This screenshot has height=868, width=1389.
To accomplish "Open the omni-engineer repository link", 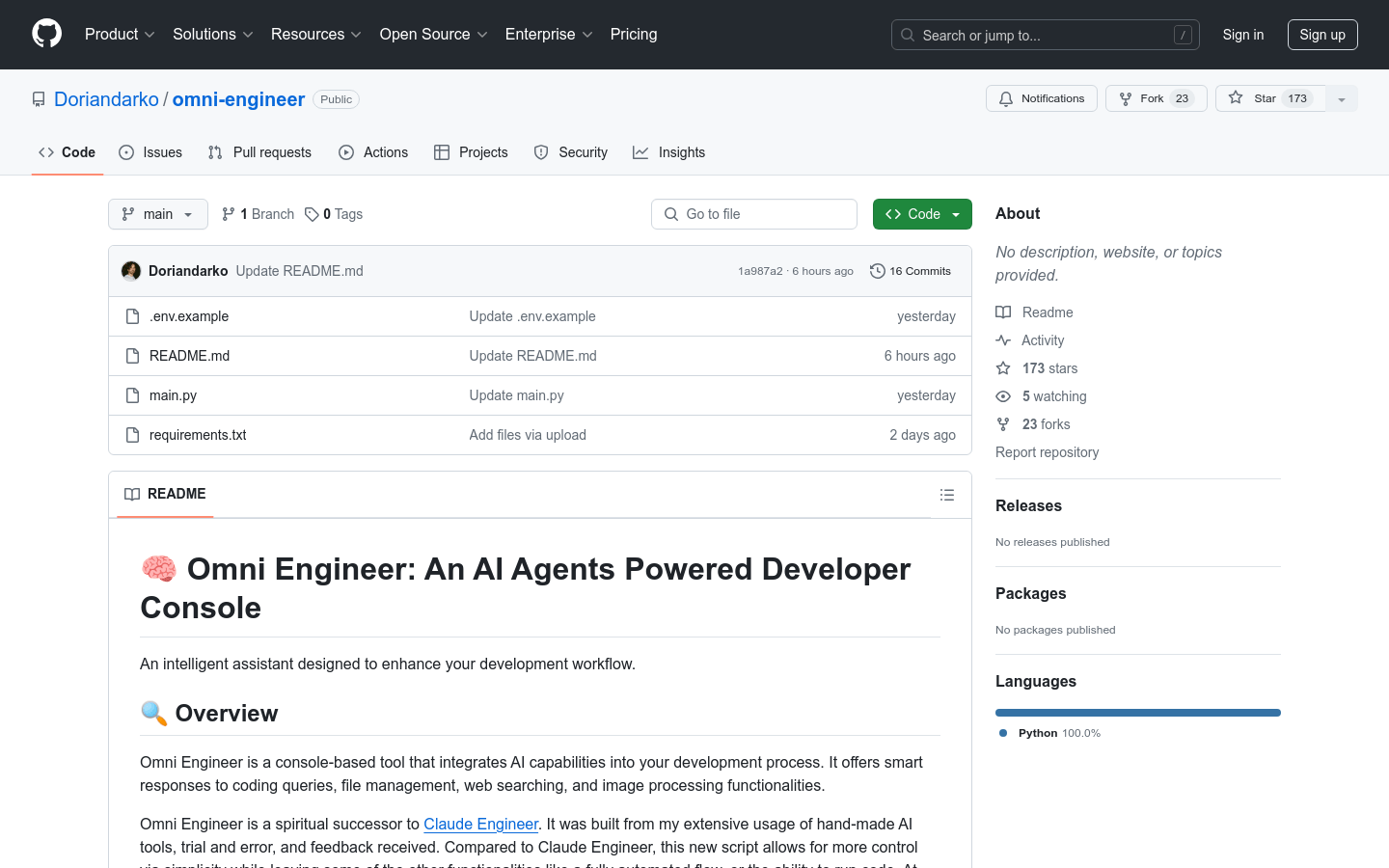I will [x=238, y=99].
